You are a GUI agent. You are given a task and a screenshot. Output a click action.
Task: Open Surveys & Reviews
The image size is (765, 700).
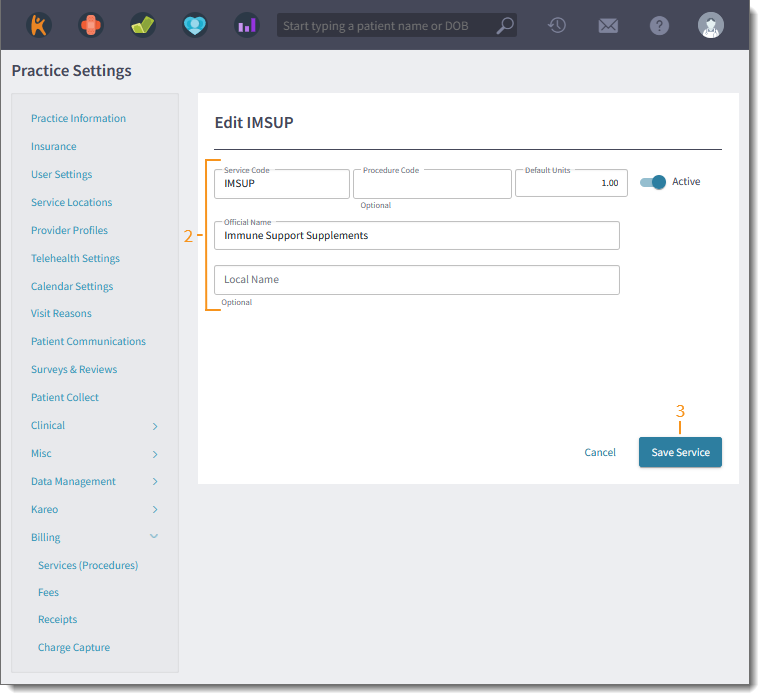[74, 369]
